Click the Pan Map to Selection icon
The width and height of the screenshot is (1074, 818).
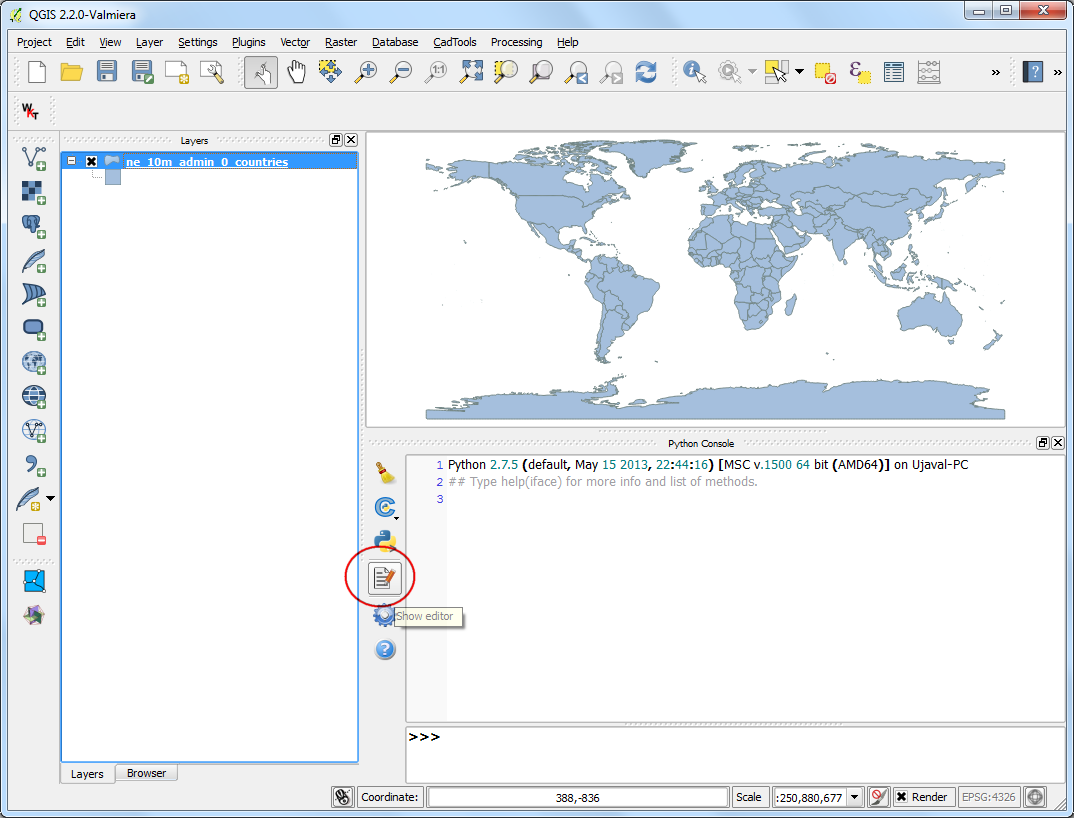coord(330,71)
